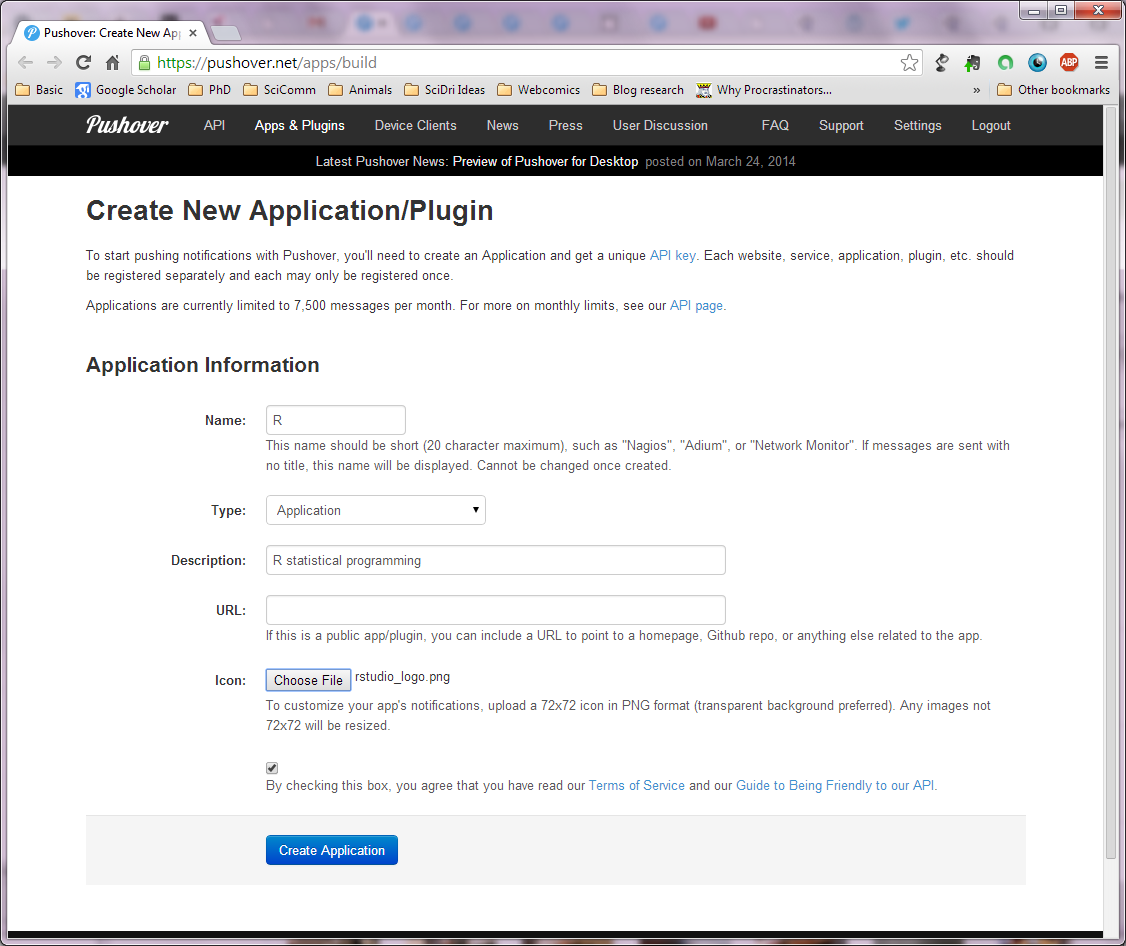Open the Other bookmarks folder
Viewport: 1126px width, 946px height.
click(1053, 90)
